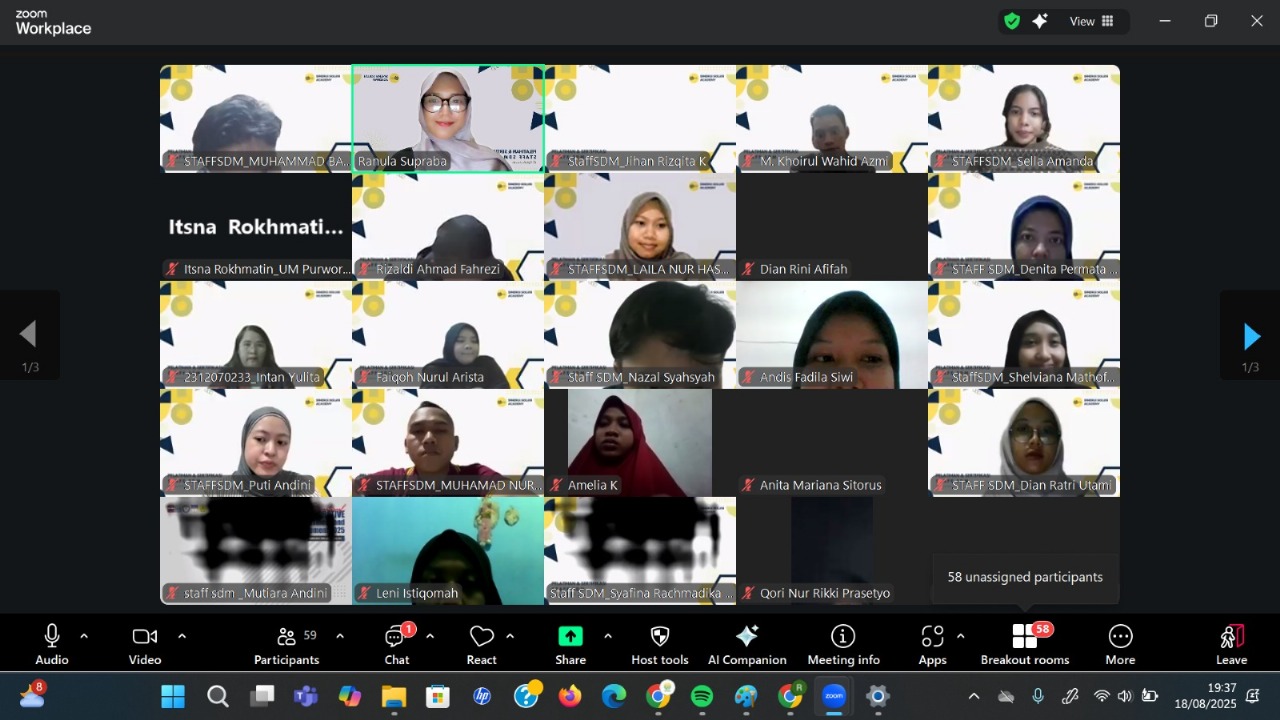Screen dimensions: 1280x720
Task: View Meeting info details
Action: point(843,643)
